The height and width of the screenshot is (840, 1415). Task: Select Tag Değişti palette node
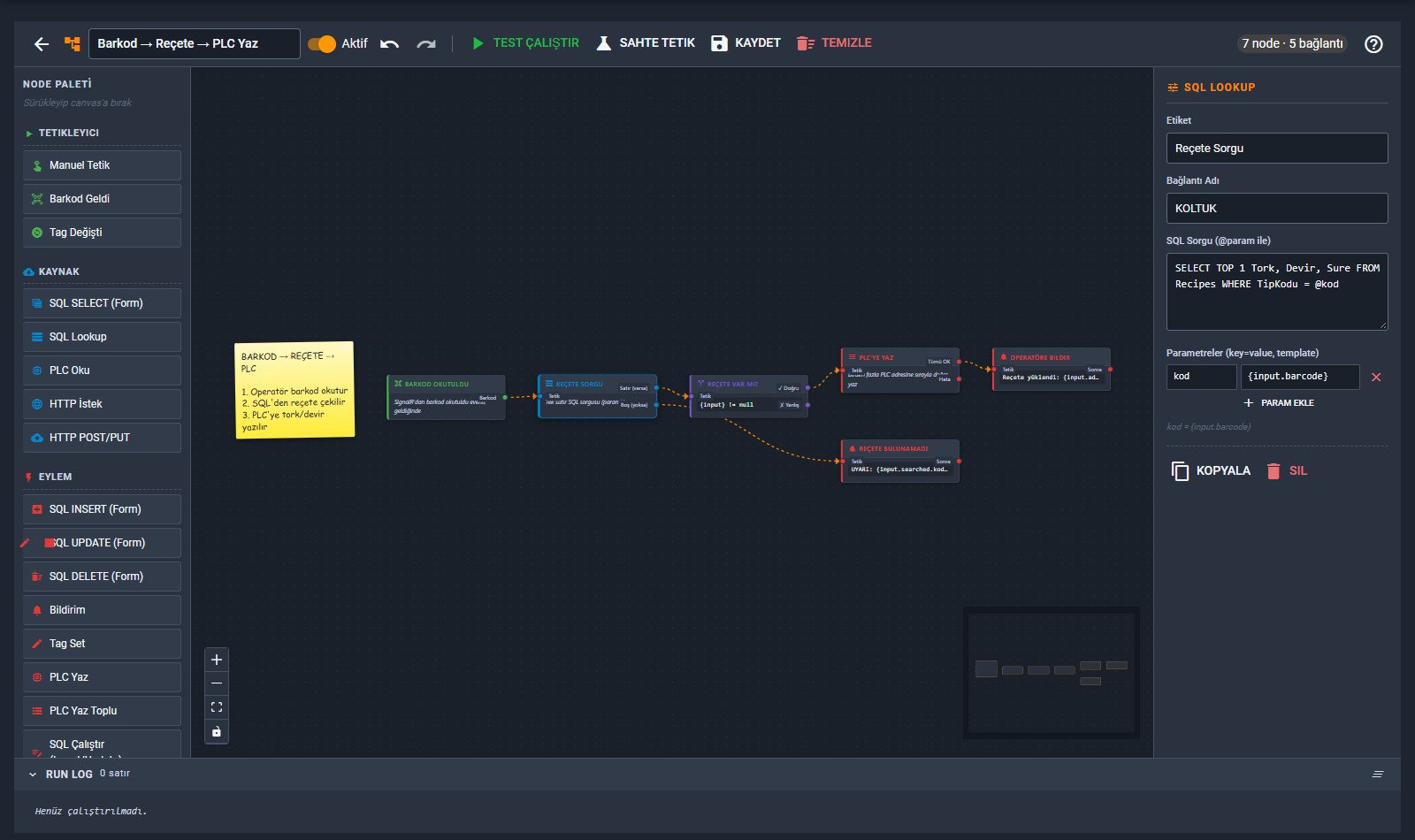tap(102, 233)
